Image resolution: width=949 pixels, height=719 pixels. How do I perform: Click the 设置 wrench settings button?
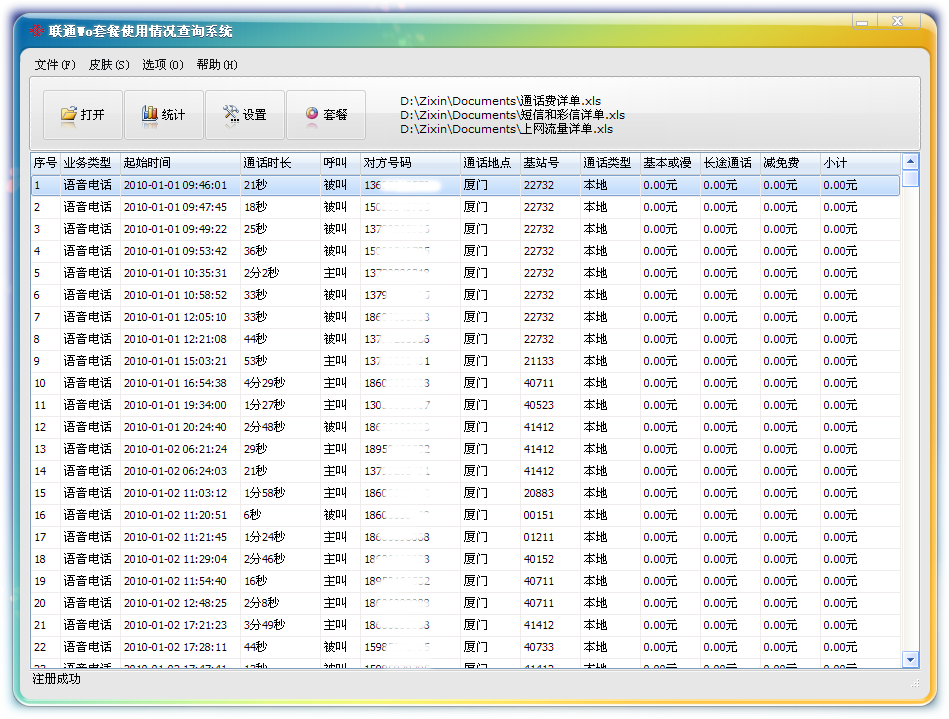pos(244,115)
